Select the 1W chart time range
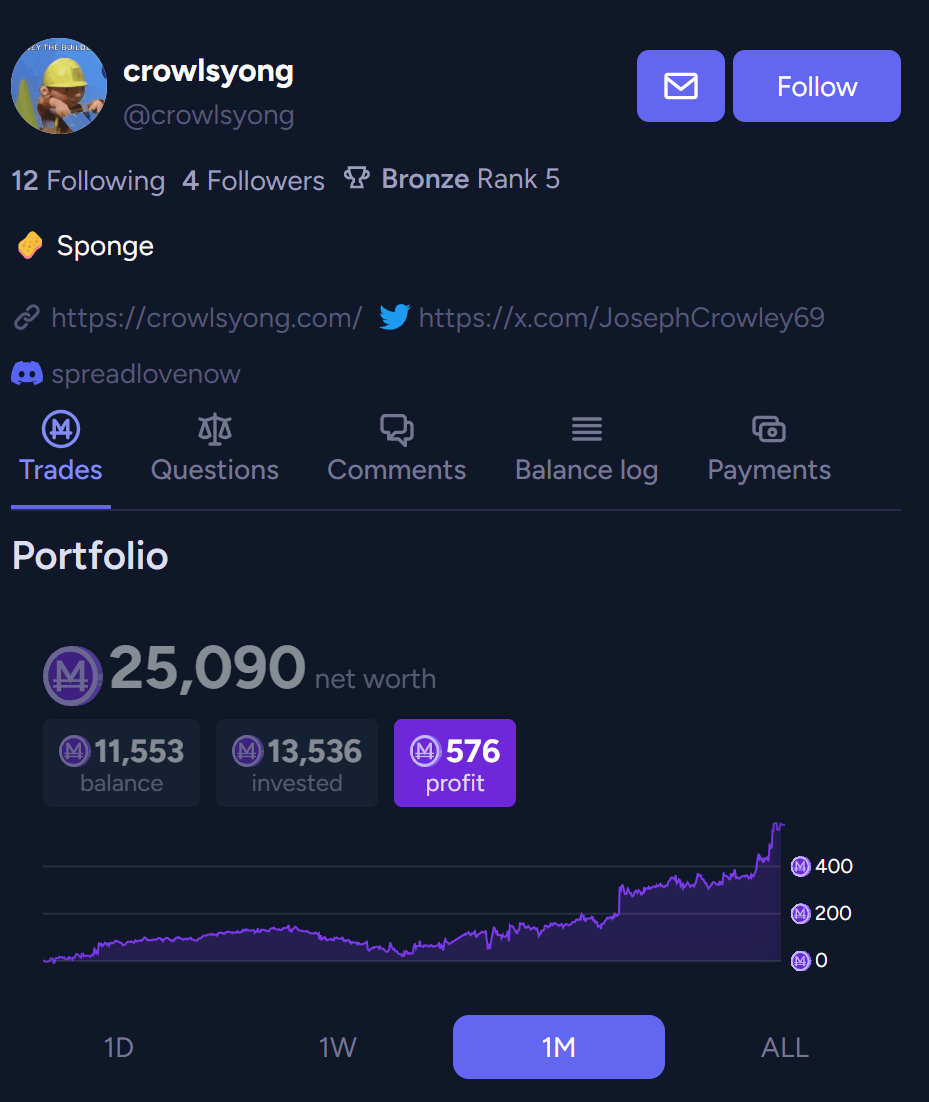This screenshot has height=1102, width=929. pos(337,1047)
